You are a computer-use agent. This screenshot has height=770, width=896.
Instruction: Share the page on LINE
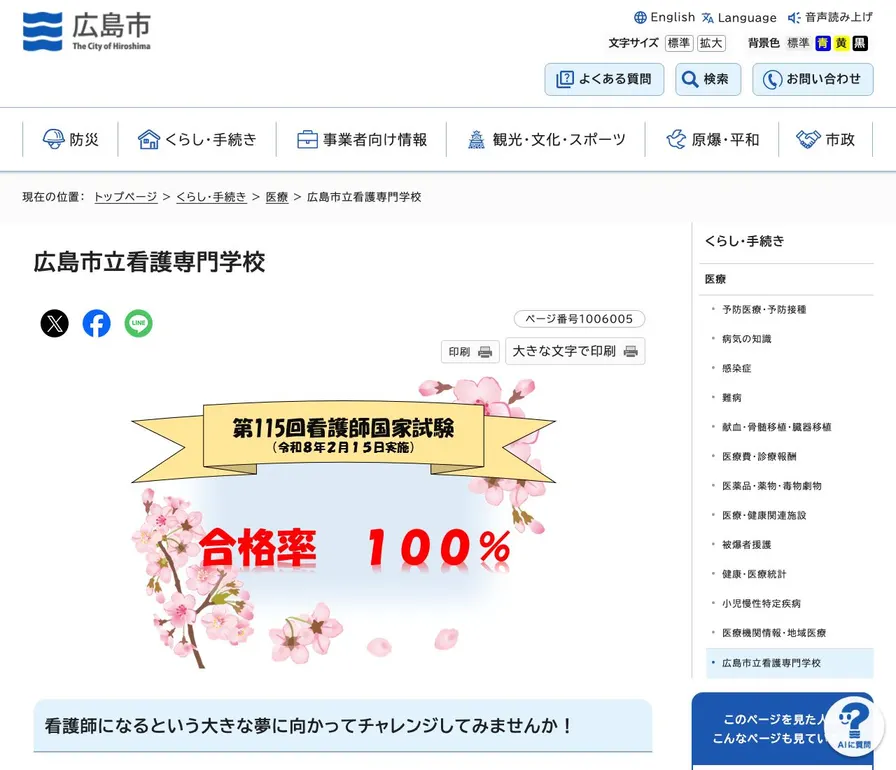click(x=139, y=323)
